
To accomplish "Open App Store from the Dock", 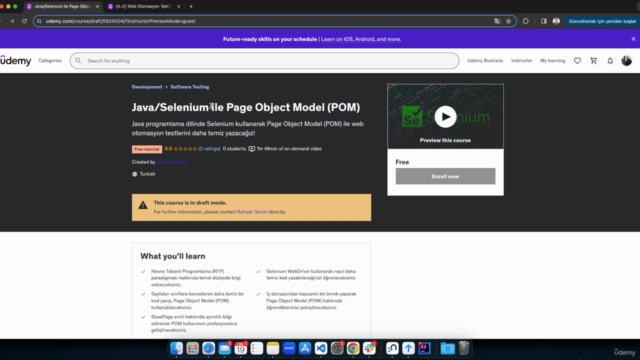I will [305, 348].
